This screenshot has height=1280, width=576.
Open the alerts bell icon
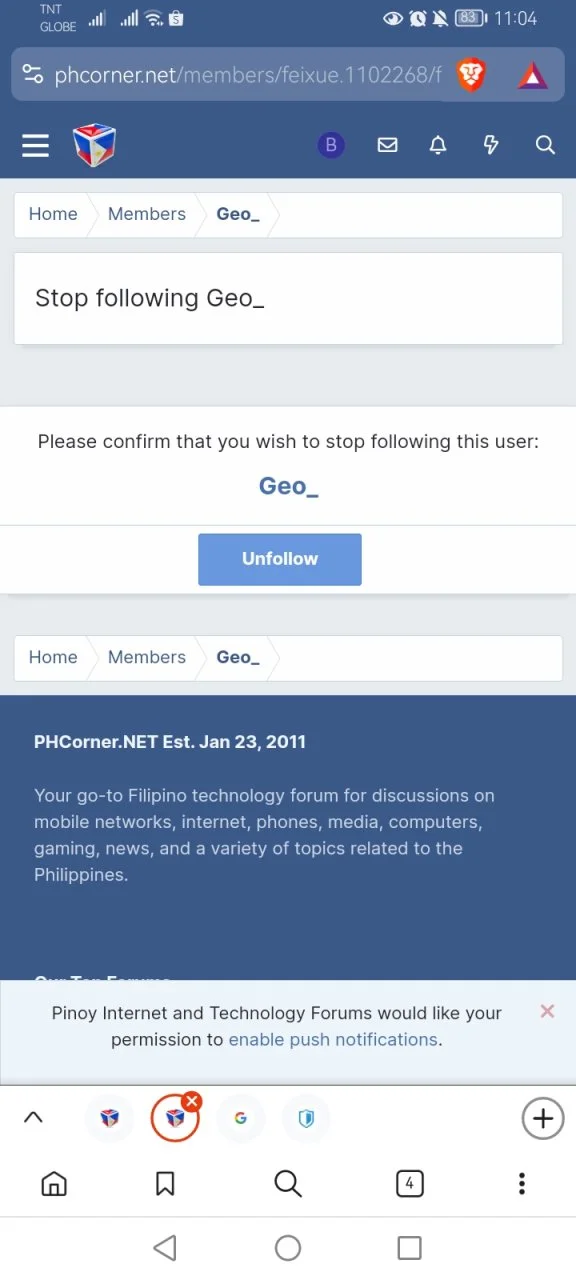[438, 146]
